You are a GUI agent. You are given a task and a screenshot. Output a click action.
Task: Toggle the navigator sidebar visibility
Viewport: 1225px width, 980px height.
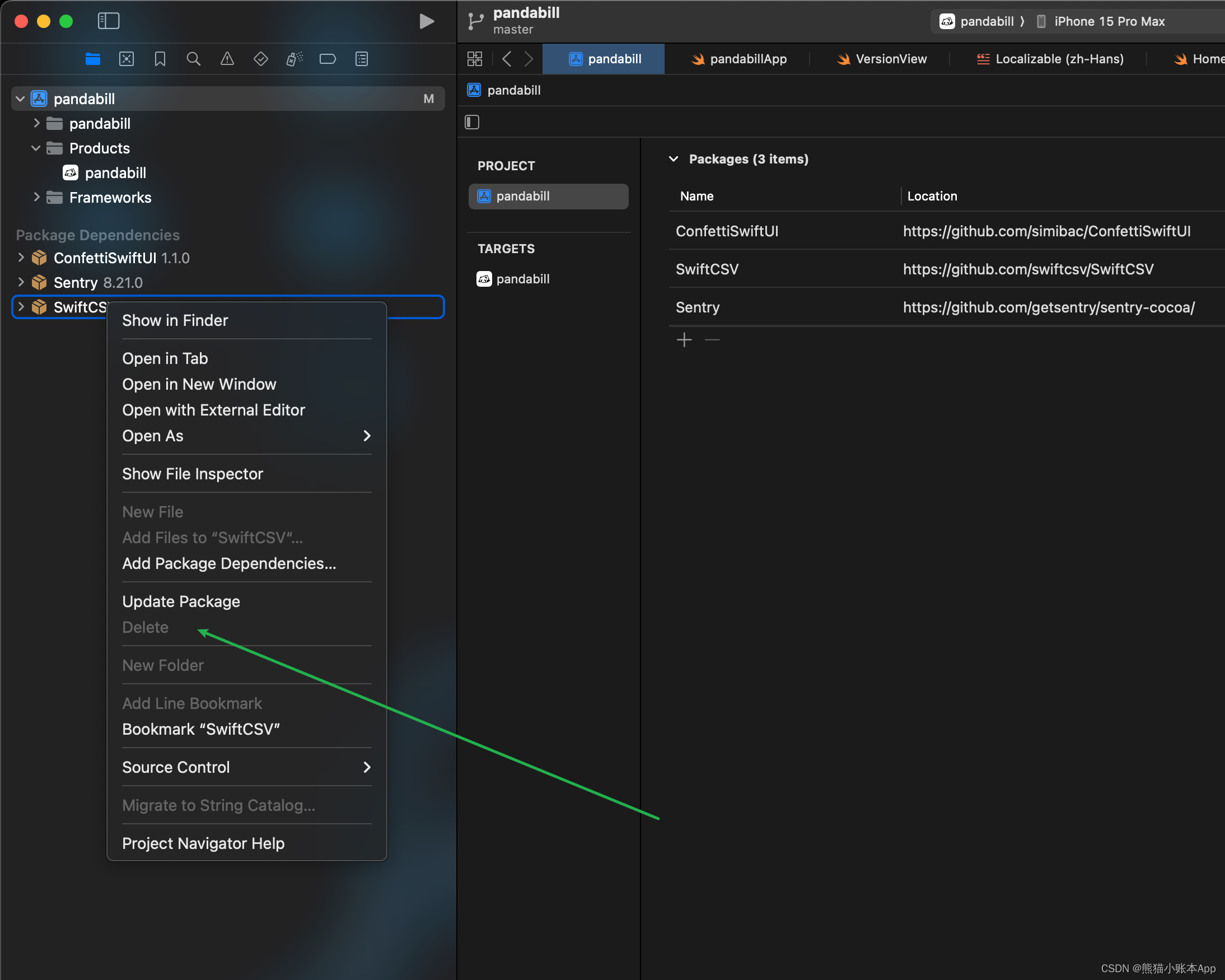click(109, 22)
